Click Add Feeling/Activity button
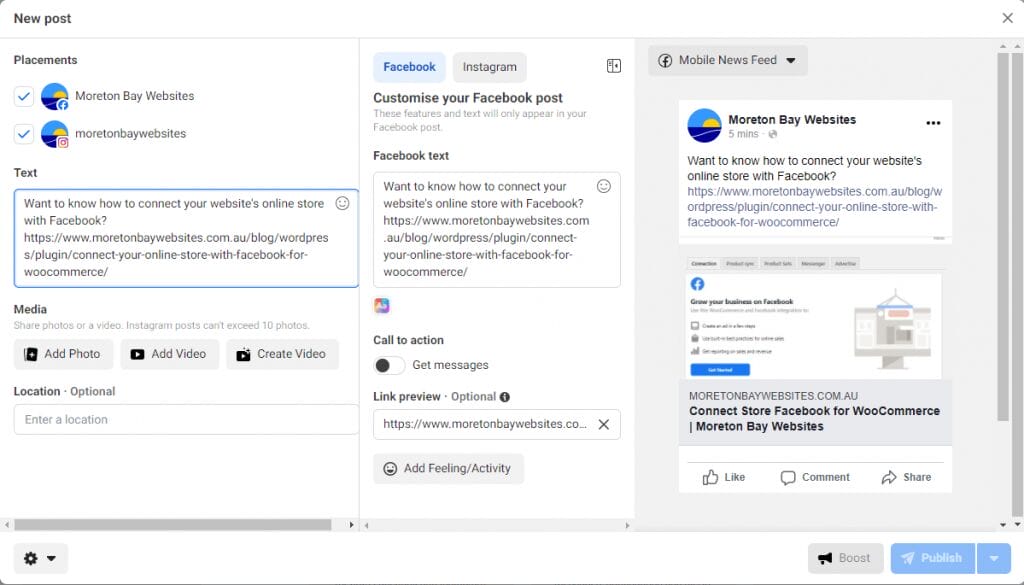 [449, 468]
